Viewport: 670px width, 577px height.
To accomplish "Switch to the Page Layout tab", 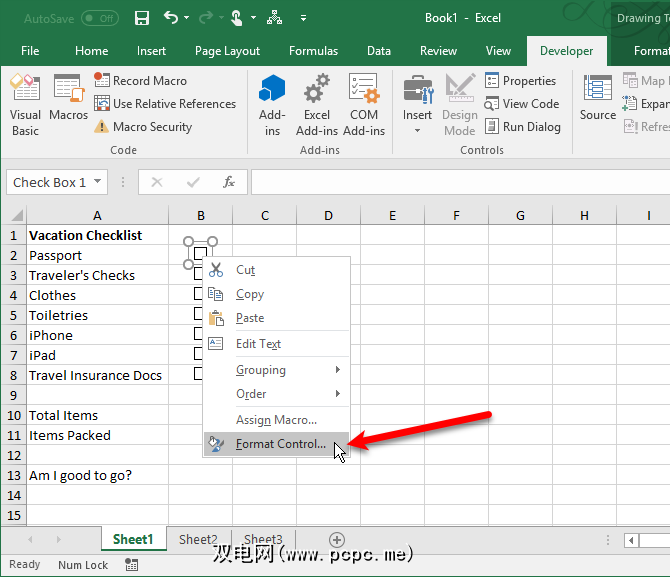I will [x=227, y=51].
